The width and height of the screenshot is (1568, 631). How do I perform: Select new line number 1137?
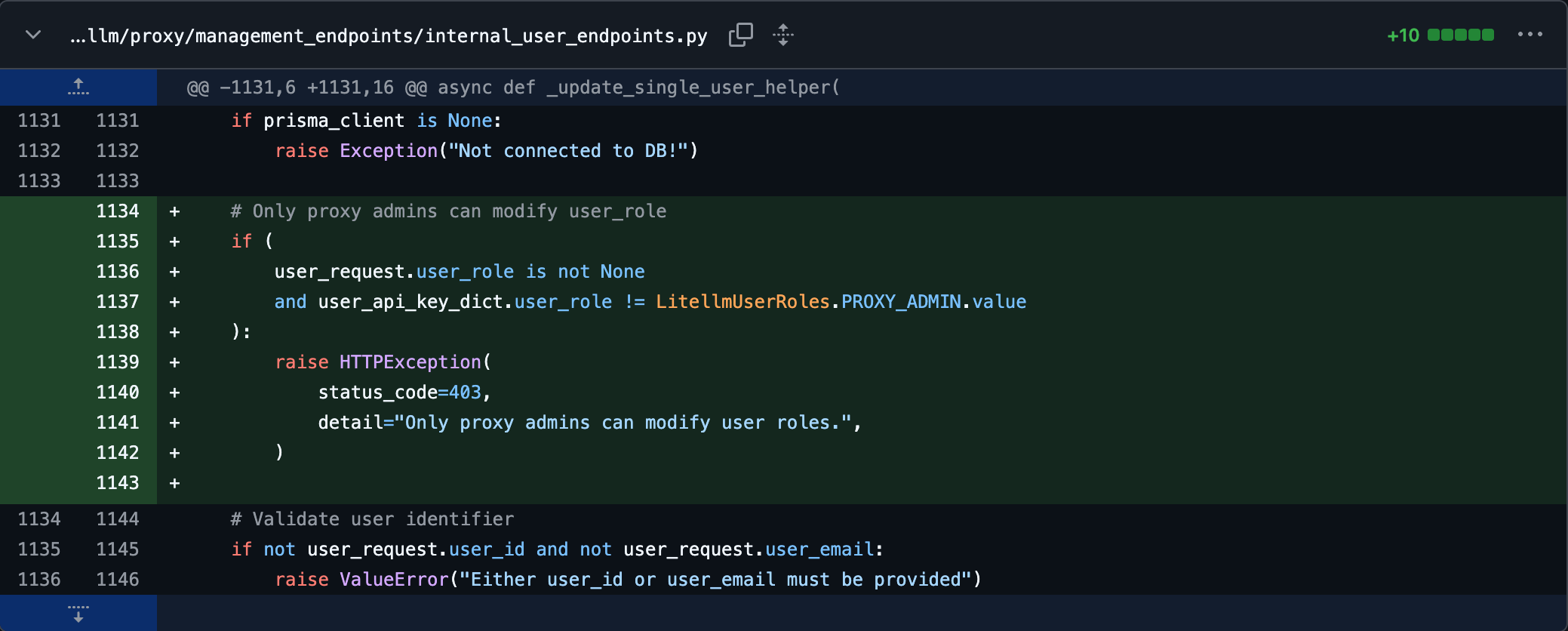(118, 302)
